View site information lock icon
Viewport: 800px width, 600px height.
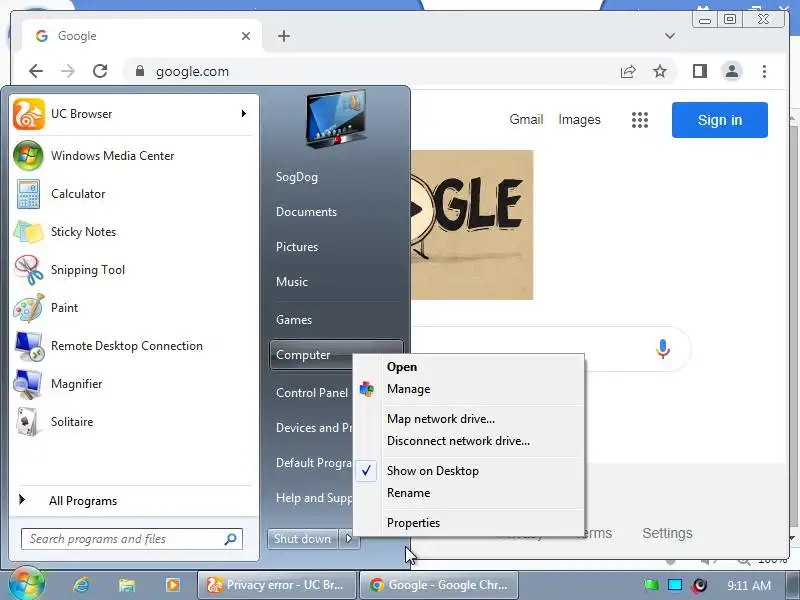140,71
